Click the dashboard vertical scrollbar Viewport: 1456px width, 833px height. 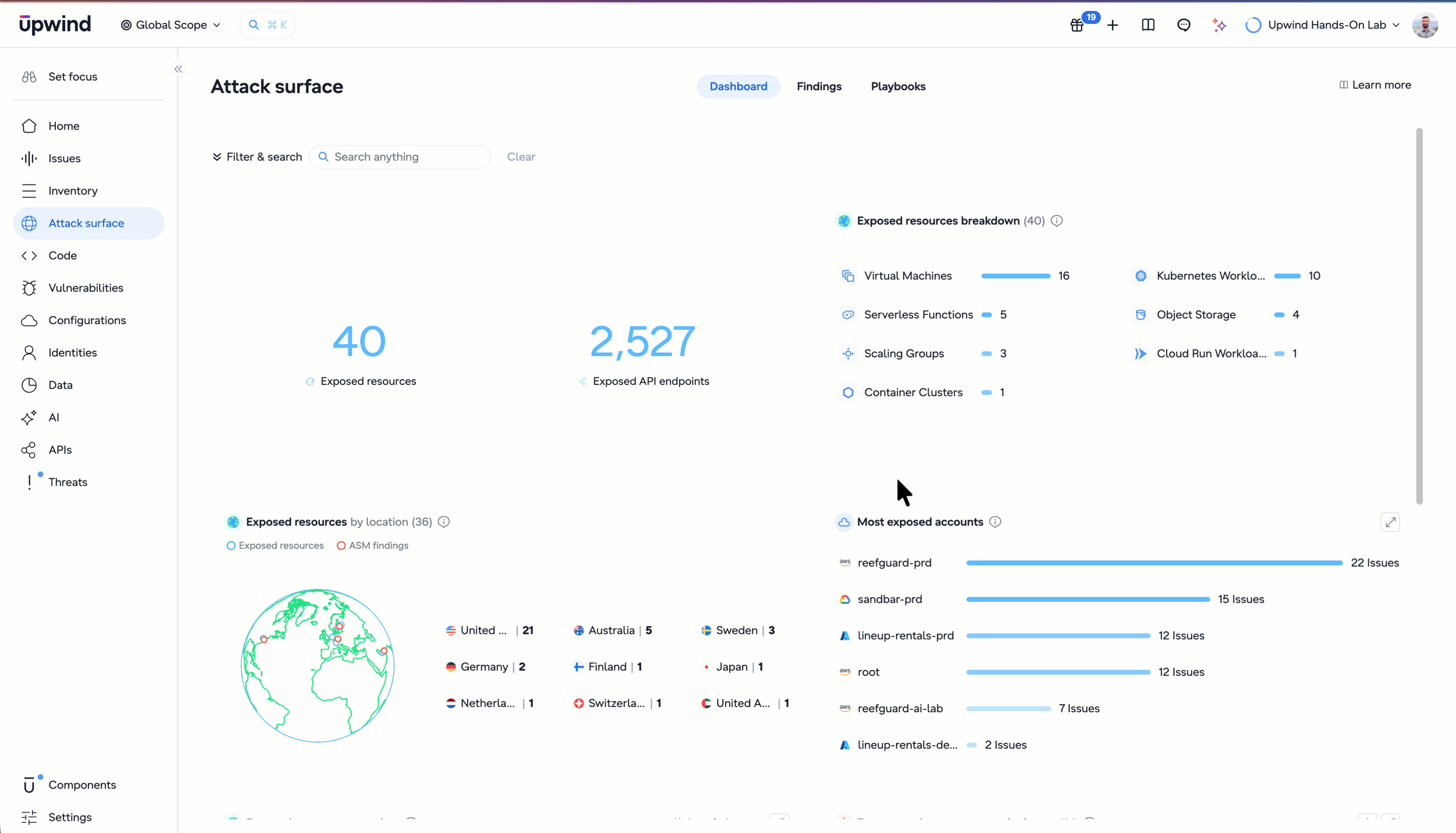pos(1420,316)
